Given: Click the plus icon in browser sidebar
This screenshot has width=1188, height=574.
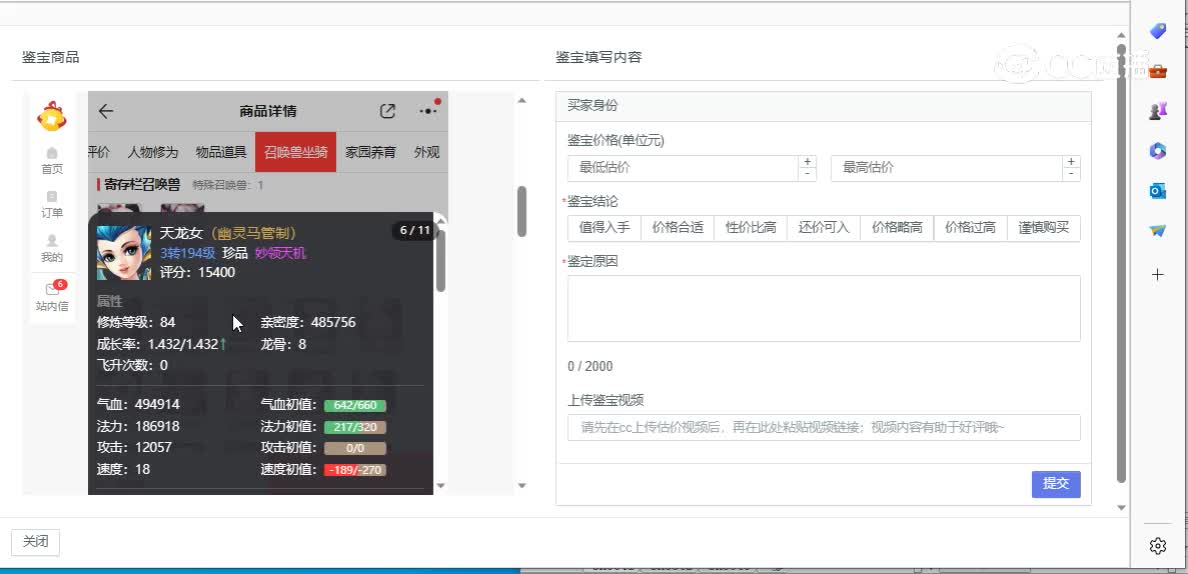Looking at the screenshot, I should click(1158, 275).
